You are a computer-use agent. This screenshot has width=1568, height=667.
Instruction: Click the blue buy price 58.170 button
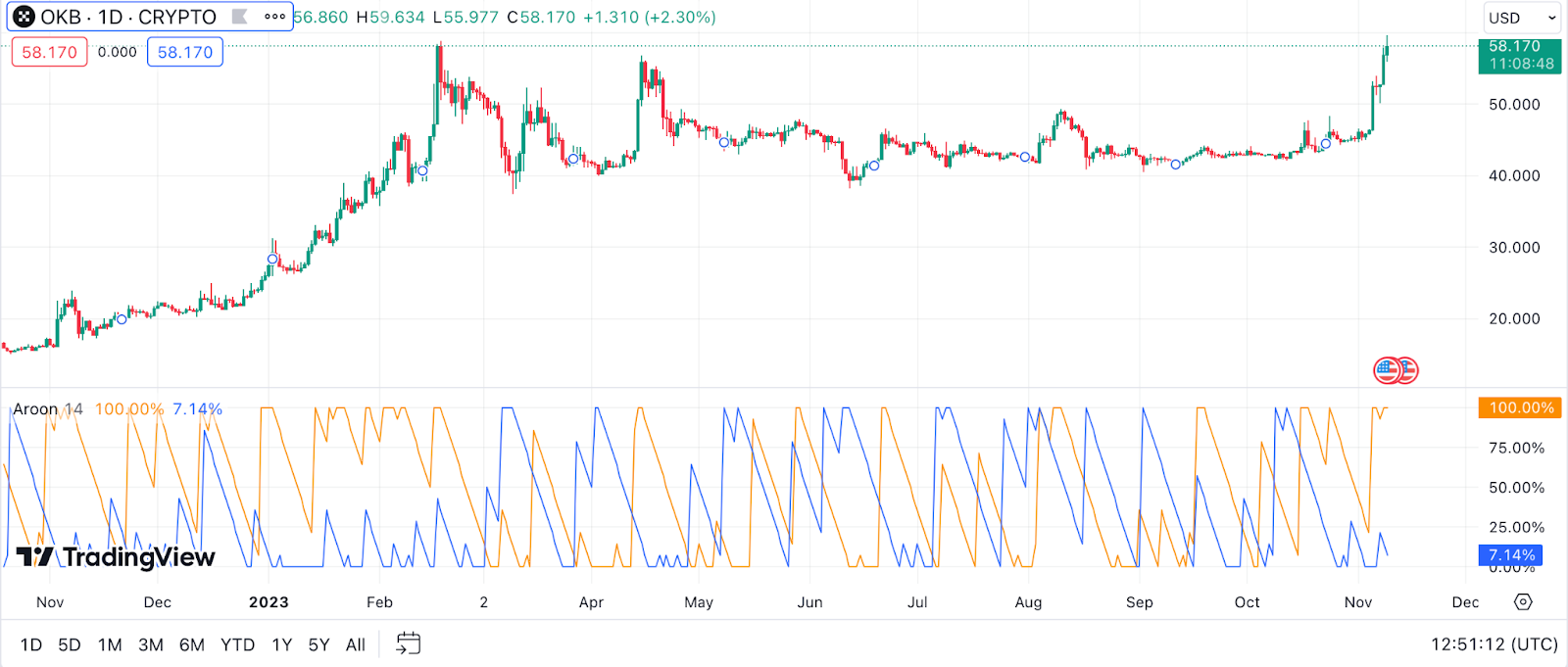click(185, 52)
